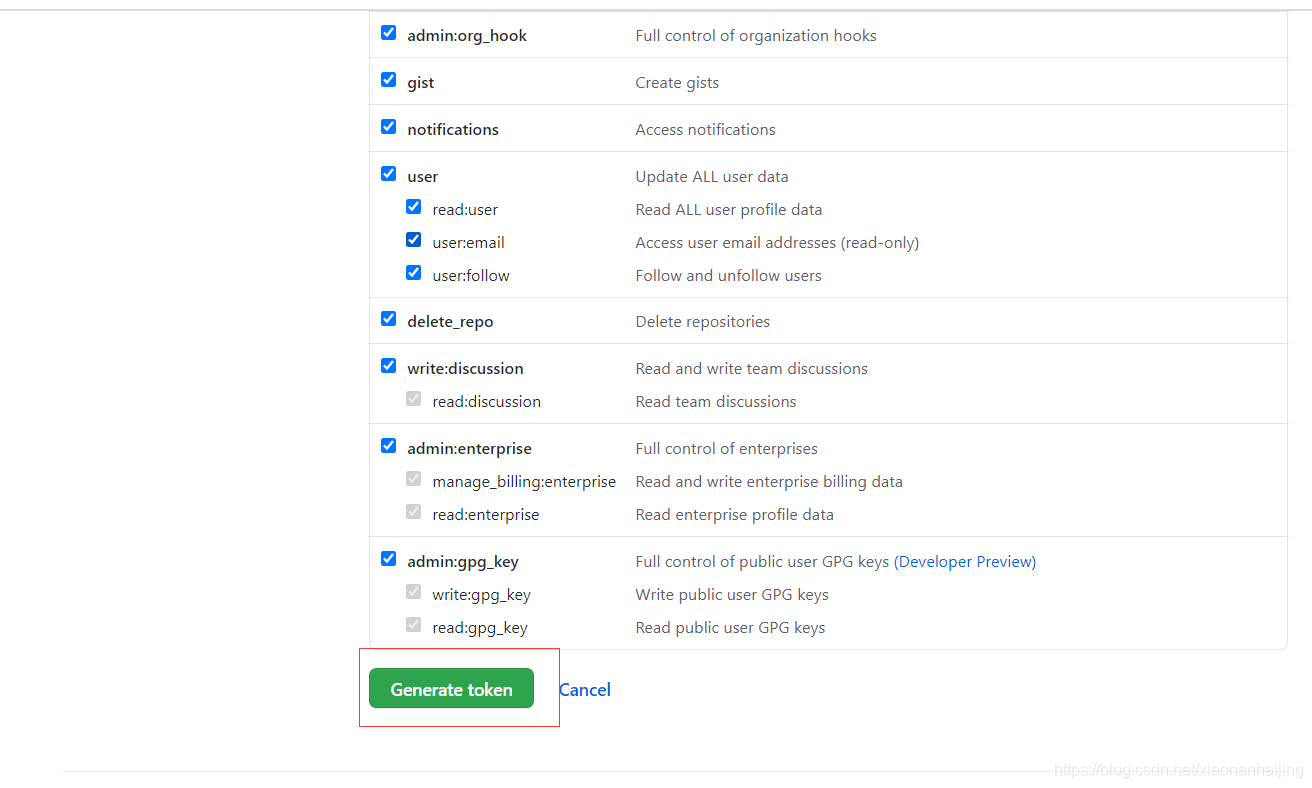Toggle the gist scope checkbox
The width and height of the screenshot is (1312, 788).
click(x=388, y=80)
